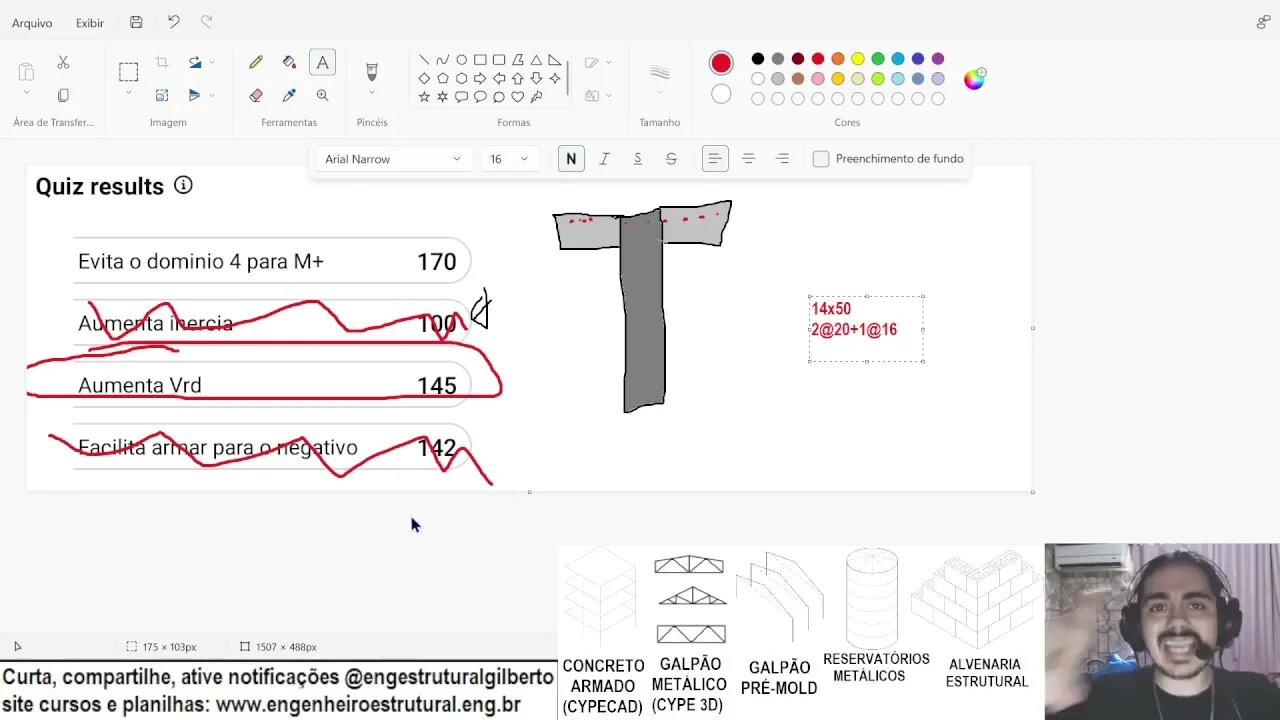Select the Text tool
This screenshot has height=720, width=1280.
pos(322,62)
